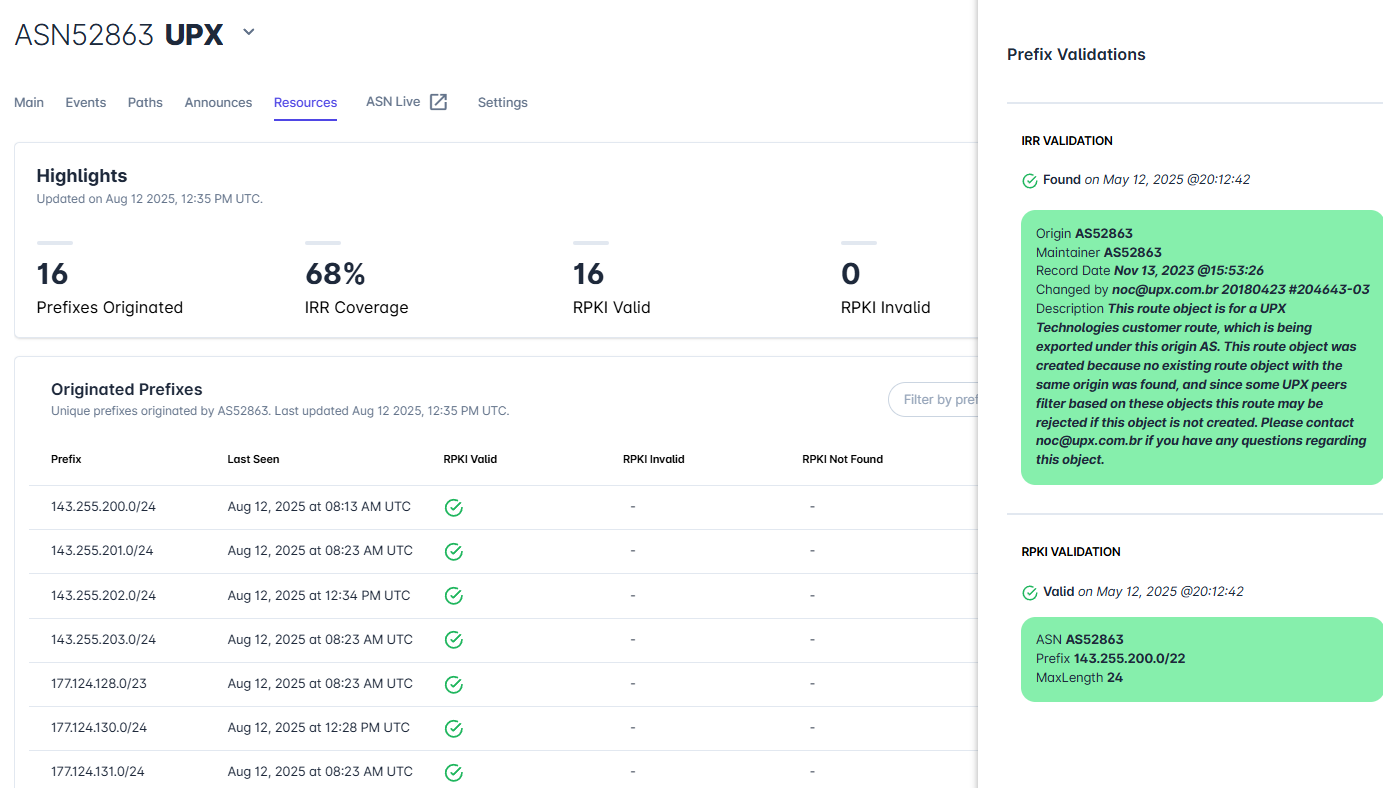
Task: Expand the ASN52863 UPX selector chevron
Action: click(x=249, y=32)
